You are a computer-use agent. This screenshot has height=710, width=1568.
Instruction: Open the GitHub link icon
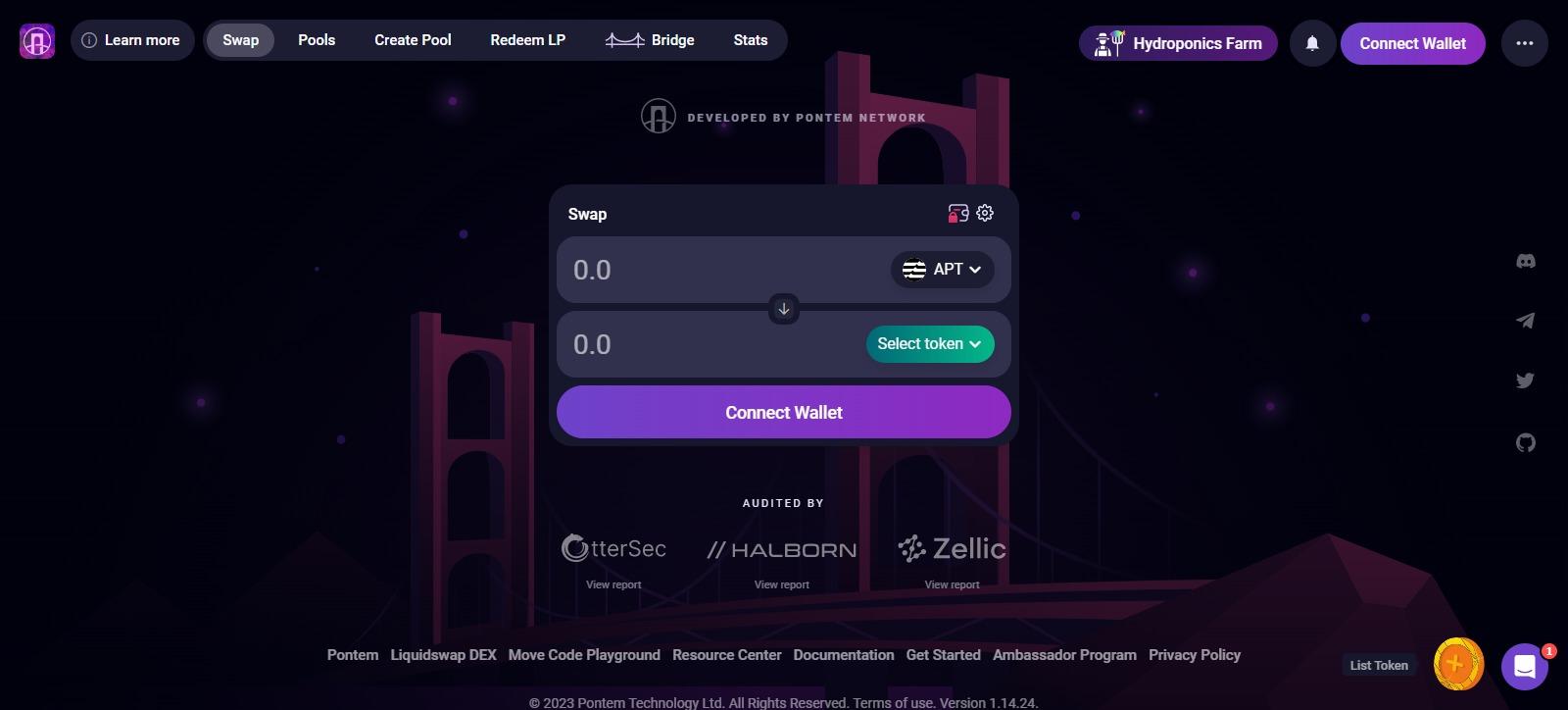point(1526,442)
